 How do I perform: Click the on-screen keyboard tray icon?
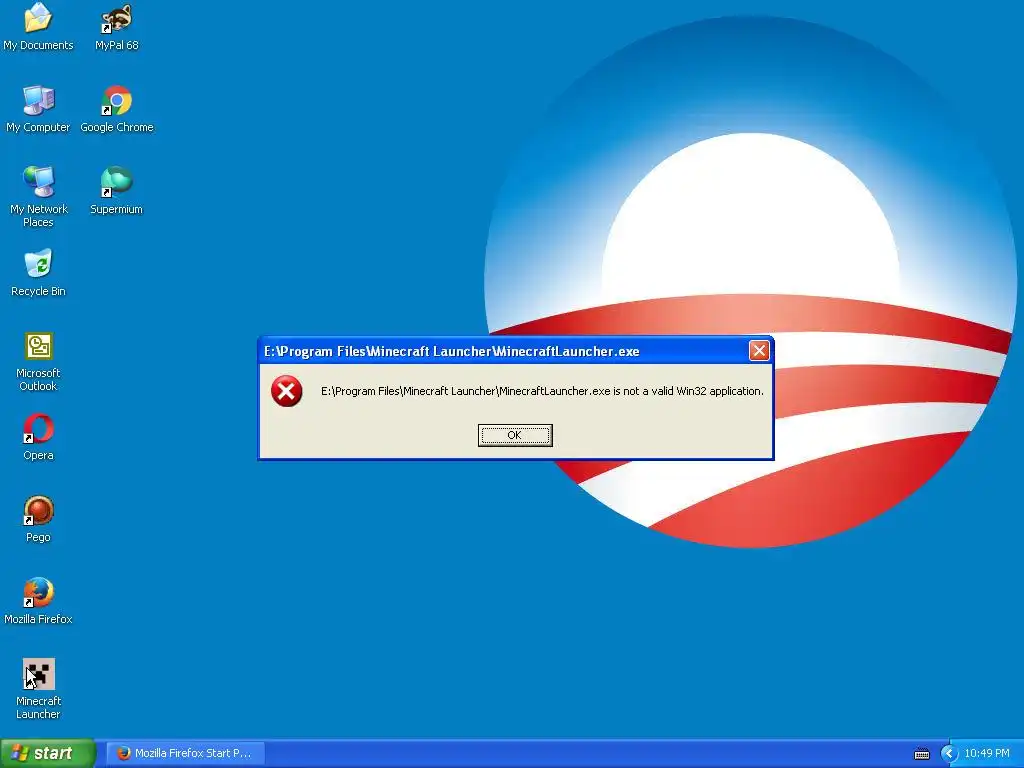coord(921,754)
